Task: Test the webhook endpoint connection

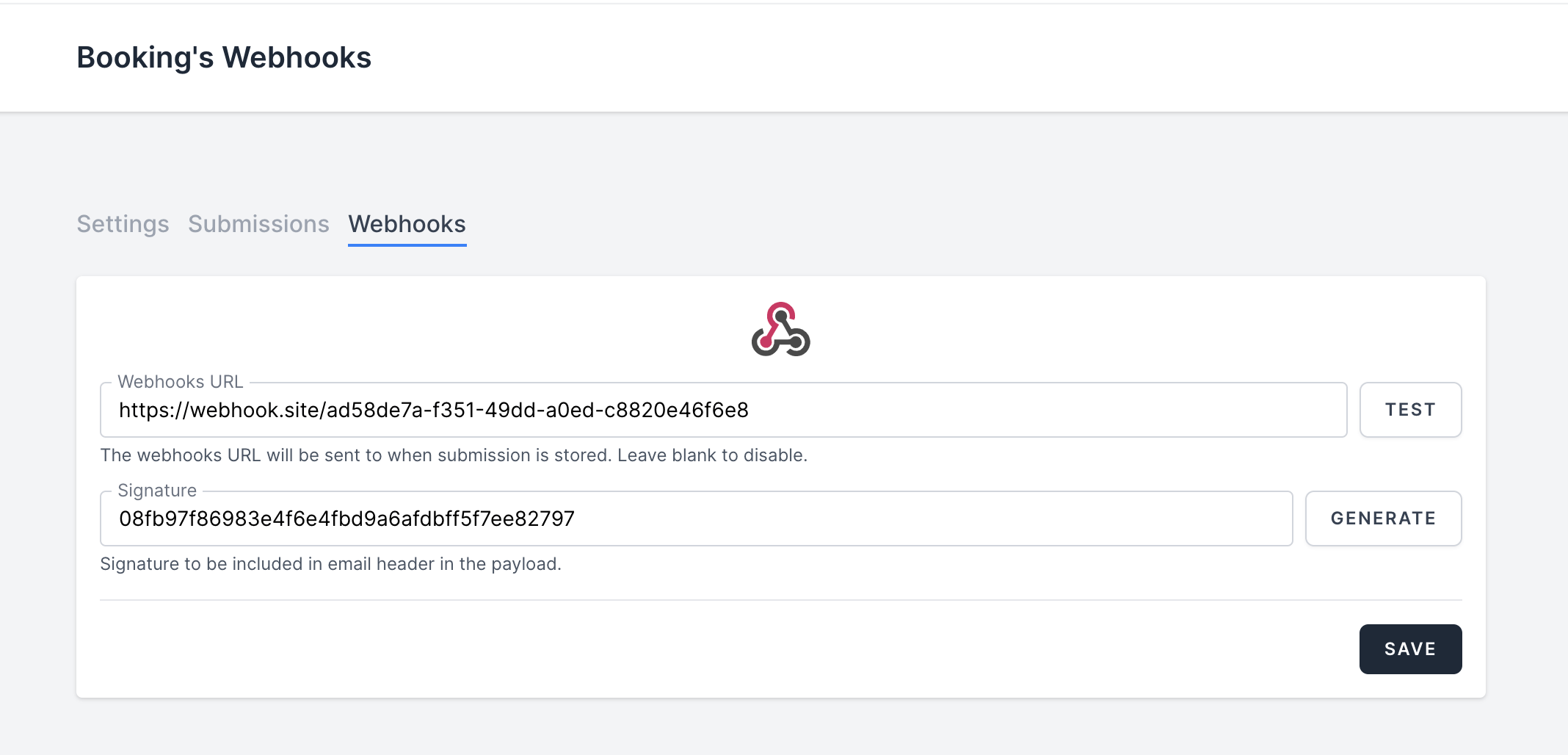Action: pyautogui.click(x=1409, y=409)
